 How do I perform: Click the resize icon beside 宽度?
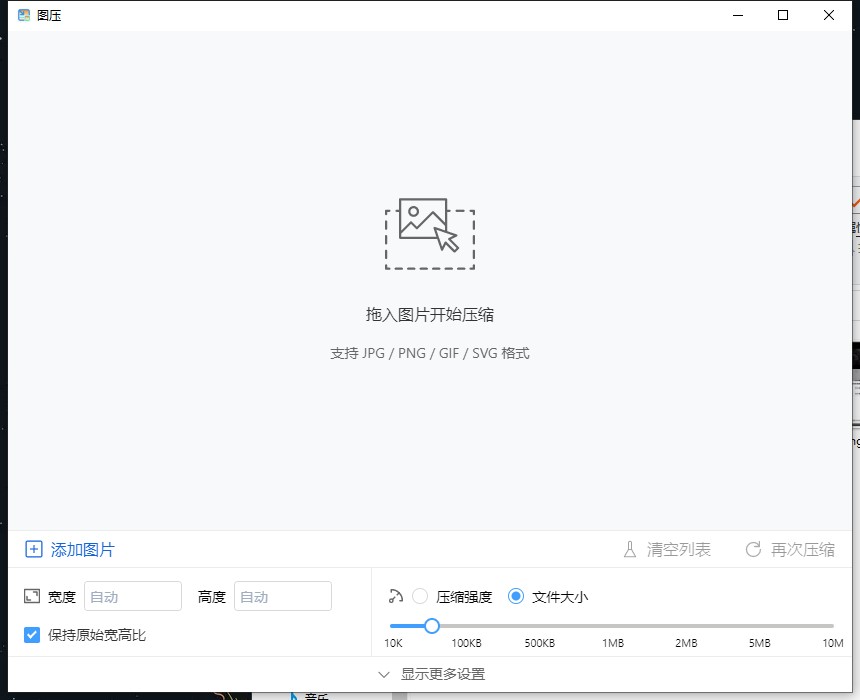tap(32, 596)
